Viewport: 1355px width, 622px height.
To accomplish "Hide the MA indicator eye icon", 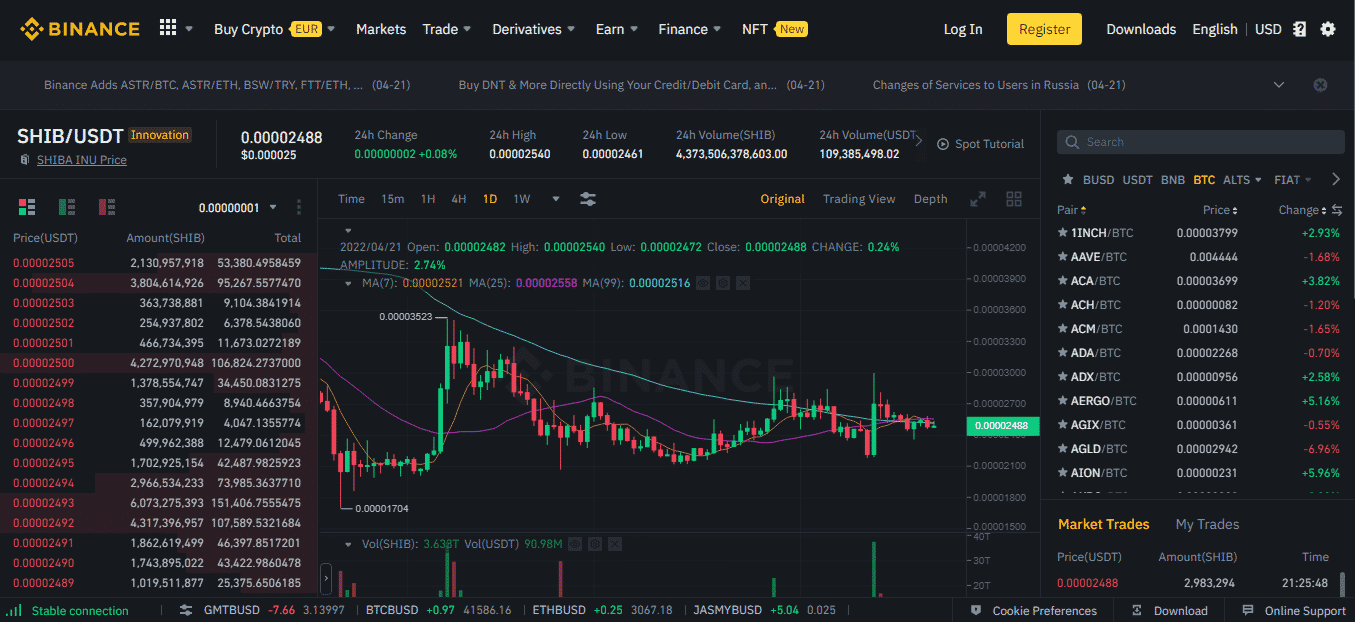I will point(703,283).
